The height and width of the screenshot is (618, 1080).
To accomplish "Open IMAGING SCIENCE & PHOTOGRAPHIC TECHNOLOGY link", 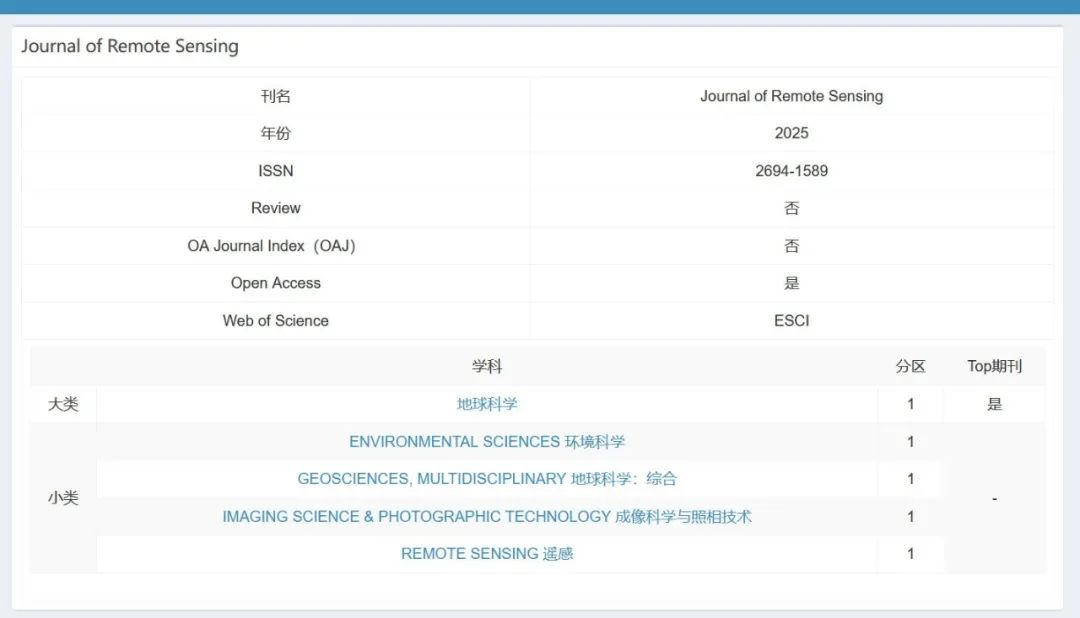I will tap(487, 517).
